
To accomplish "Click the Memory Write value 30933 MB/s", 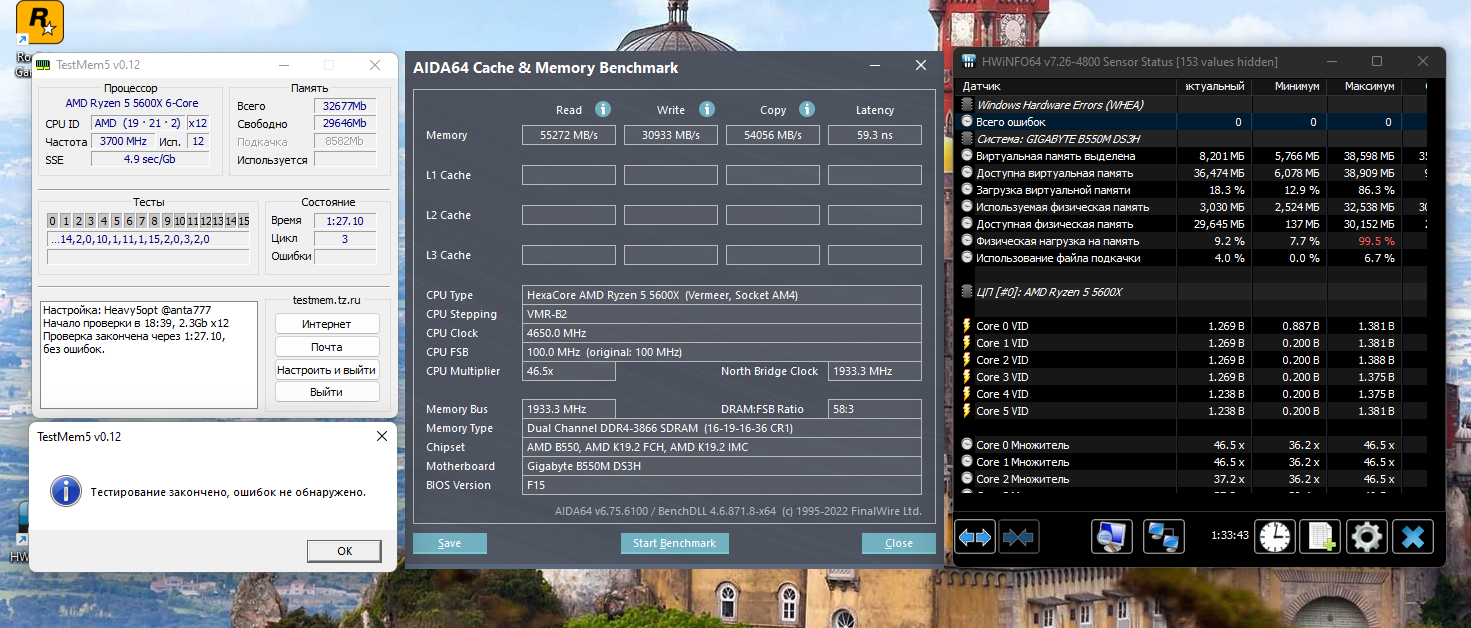I will [671, 135].
